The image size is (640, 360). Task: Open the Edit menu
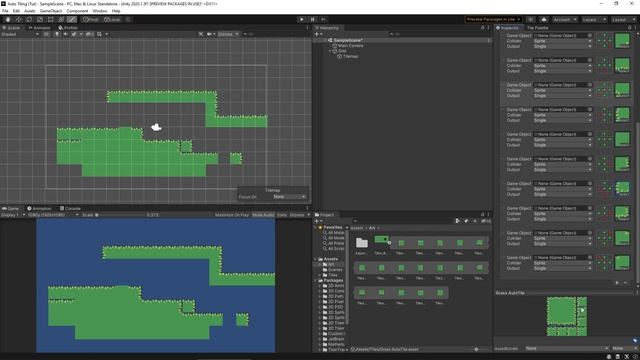click(16, 11)
